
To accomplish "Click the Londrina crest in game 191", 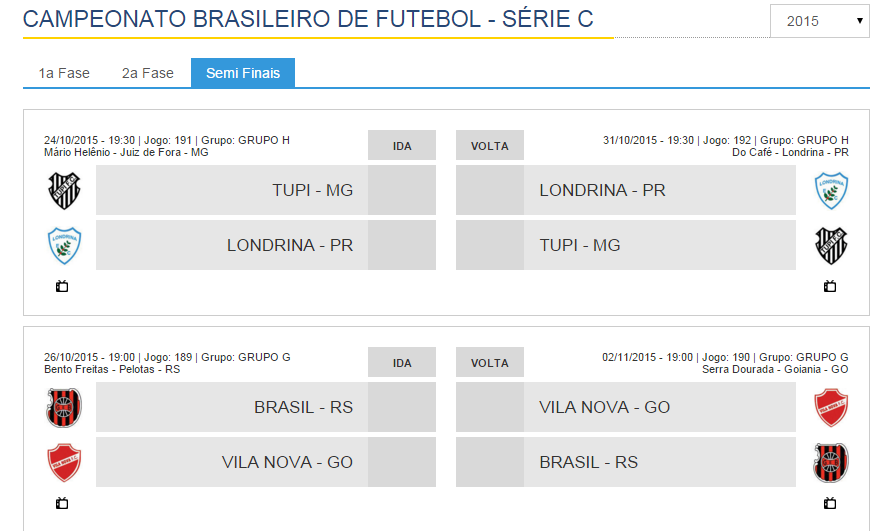I will point(65,245).
